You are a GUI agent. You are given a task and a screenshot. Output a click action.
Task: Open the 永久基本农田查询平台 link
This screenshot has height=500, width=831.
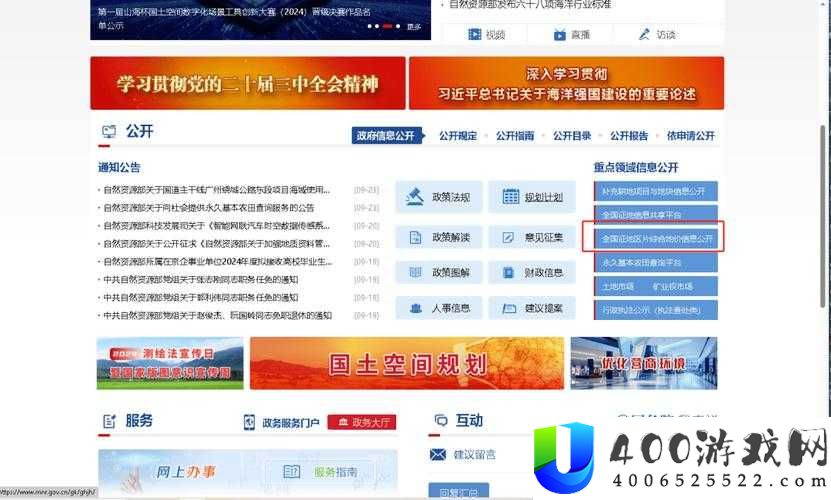[656, 262]
